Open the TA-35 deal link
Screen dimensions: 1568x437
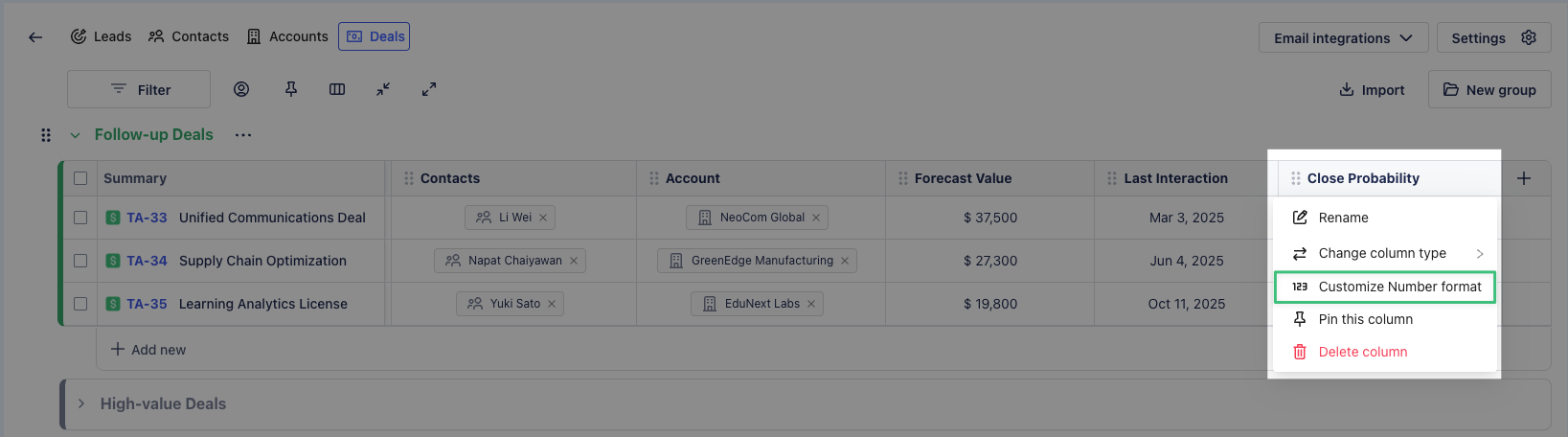[x=147, y=304]
